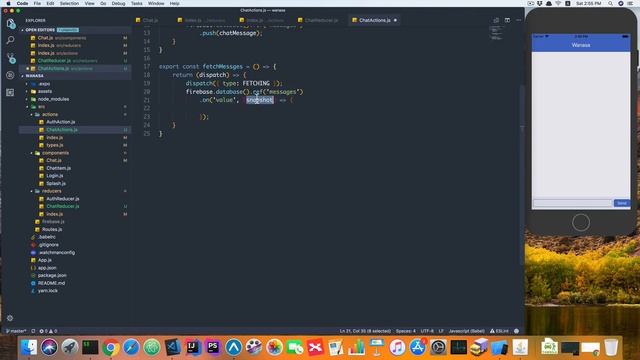
Task: Open the Search view in activity bar
Action: click(10, 40)
